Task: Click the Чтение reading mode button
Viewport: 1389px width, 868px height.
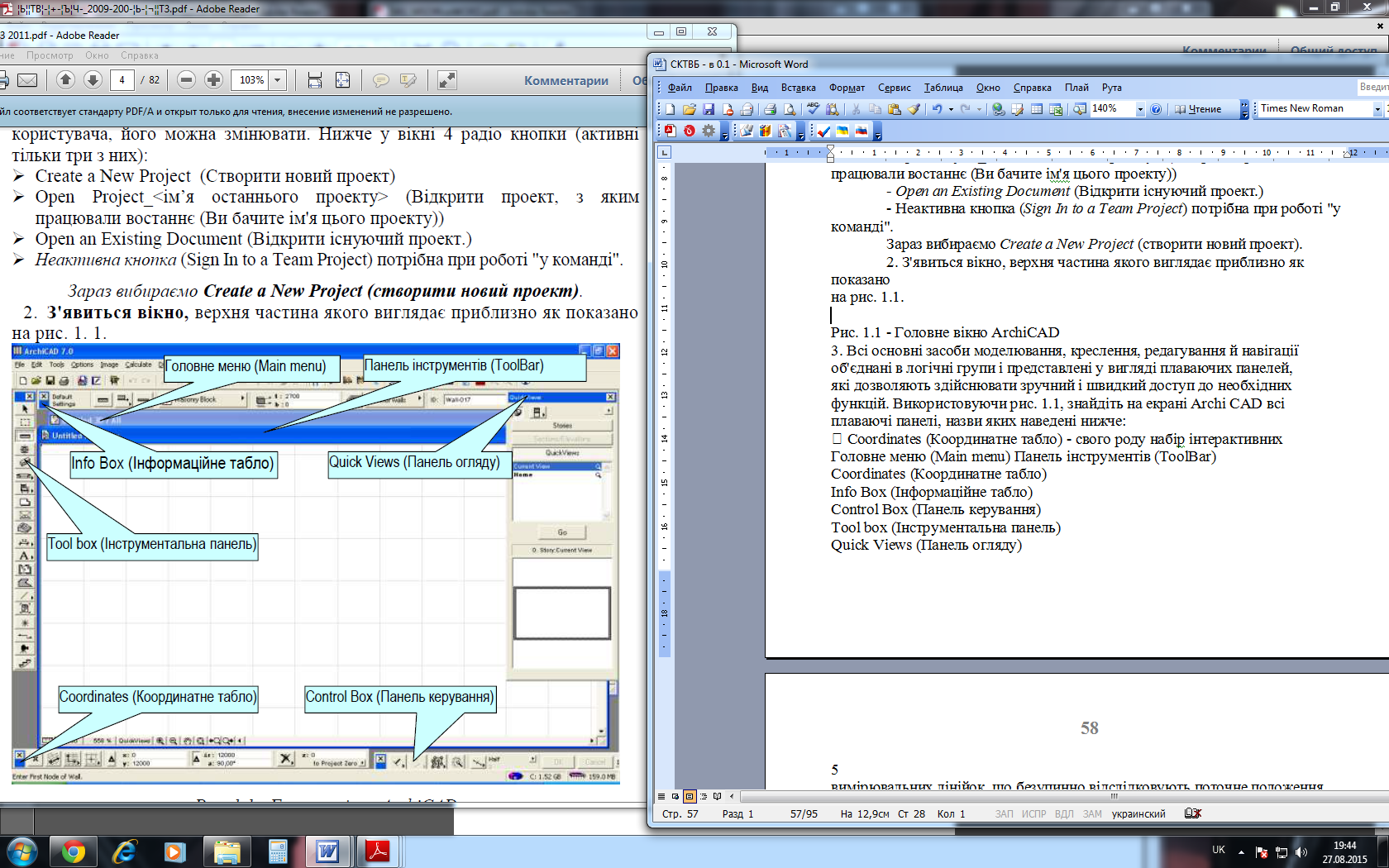Action: coord(1198,109)
